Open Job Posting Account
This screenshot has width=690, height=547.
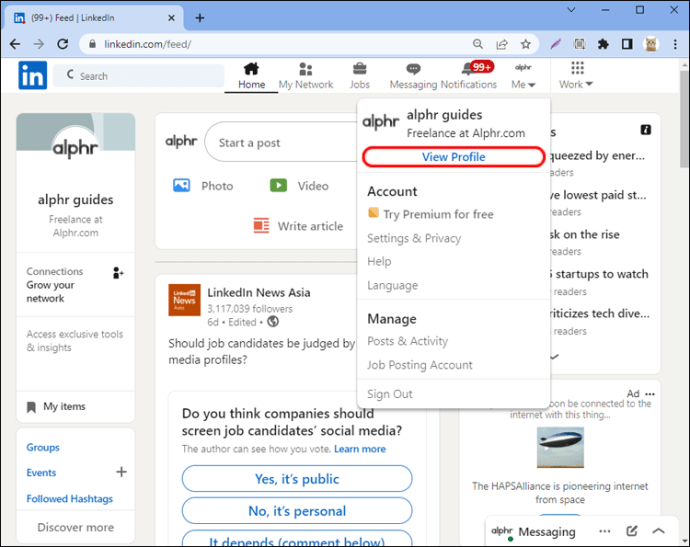420,365
